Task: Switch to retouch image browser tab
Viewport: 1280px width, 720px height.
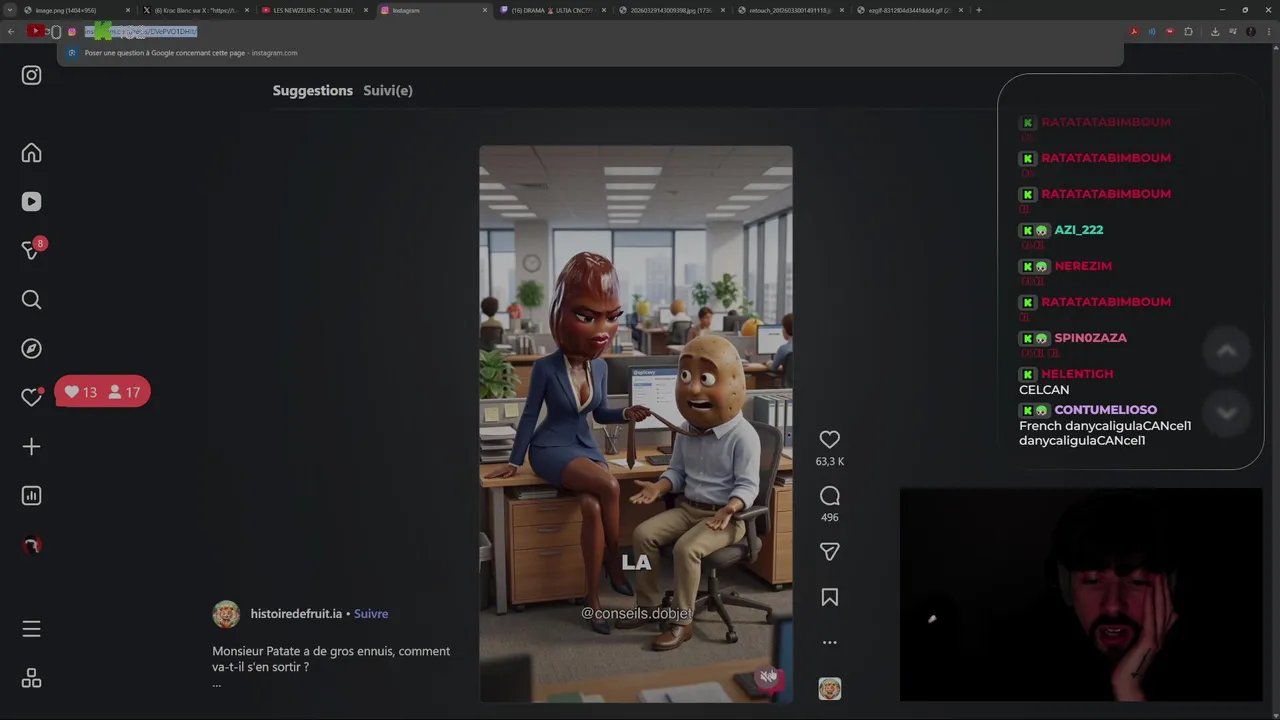Action: (x=790, y=10)
